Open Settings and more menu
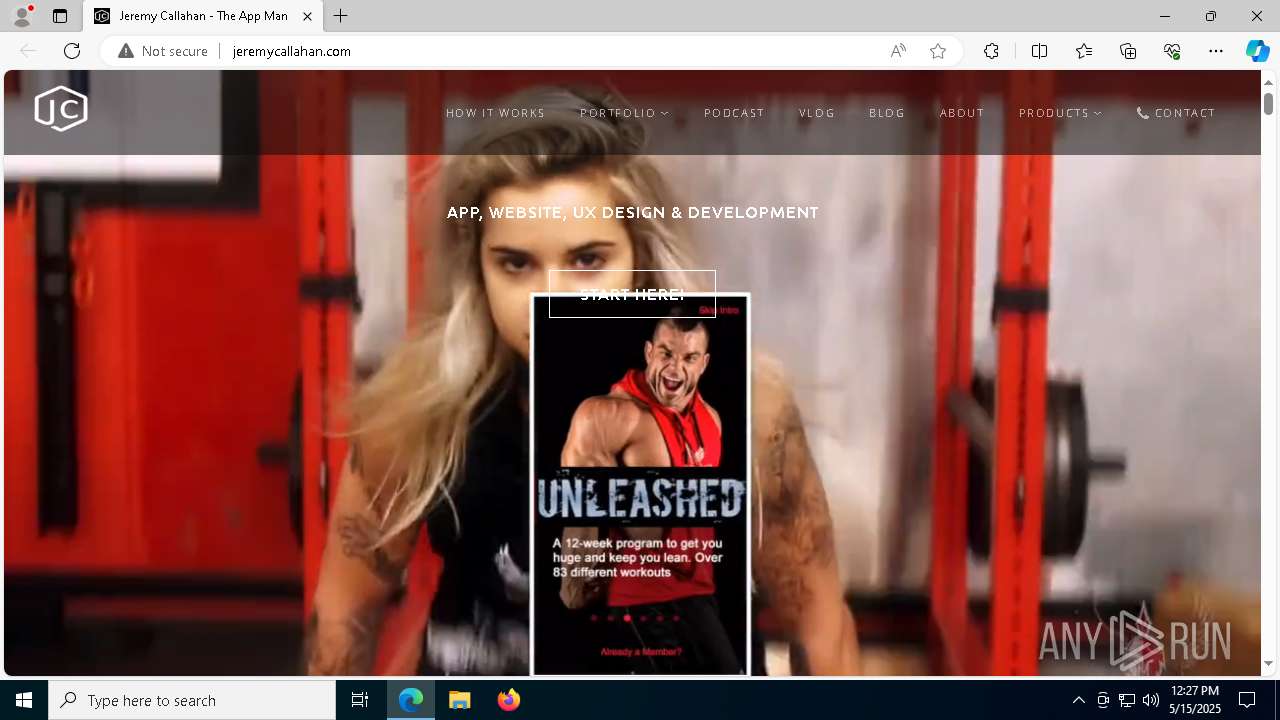Screen dimensions: 1280x720 (1216, 51)
